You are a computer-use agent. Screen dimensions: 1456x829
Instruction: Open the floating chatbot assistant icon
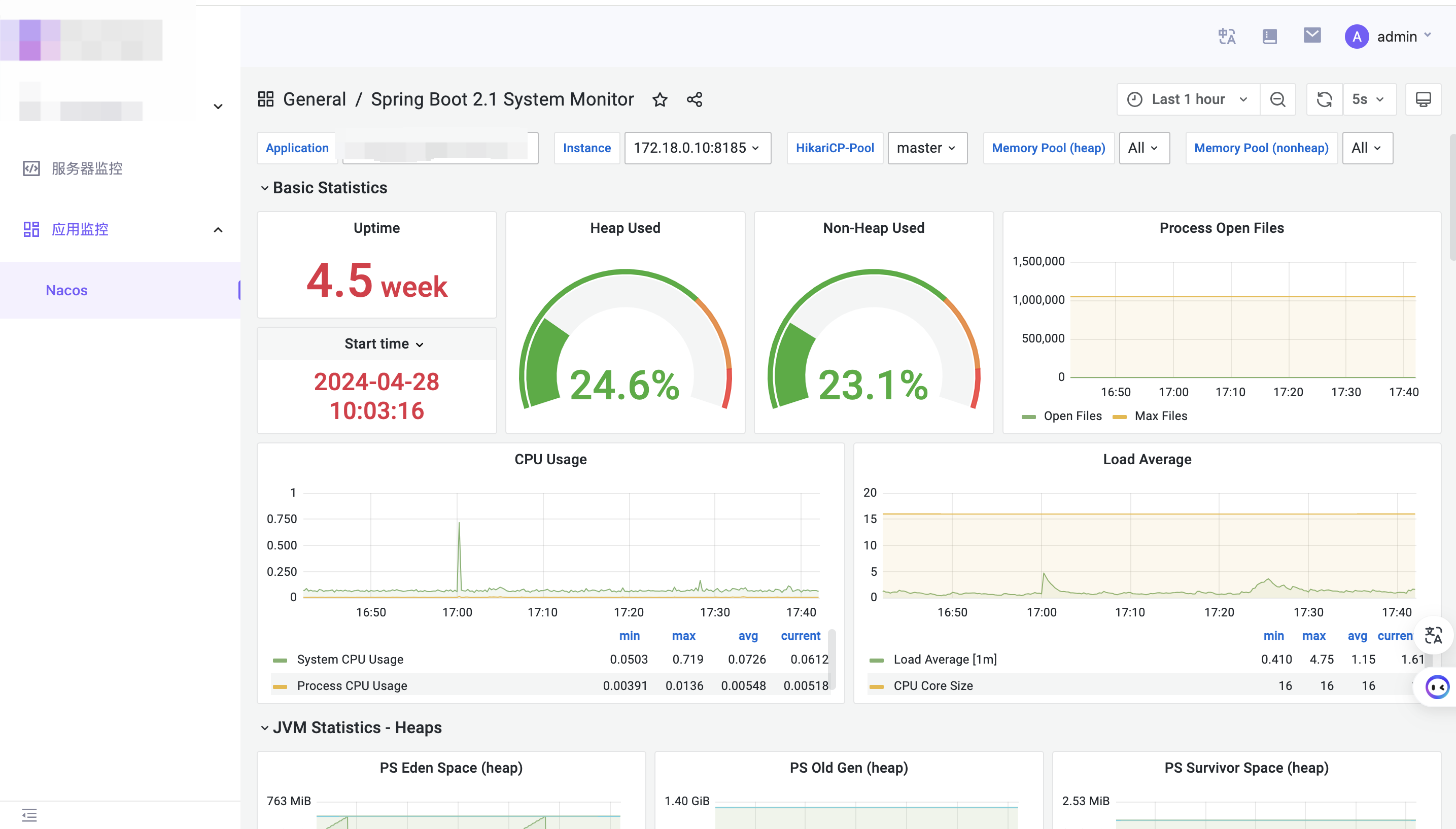pos(1437,687)
